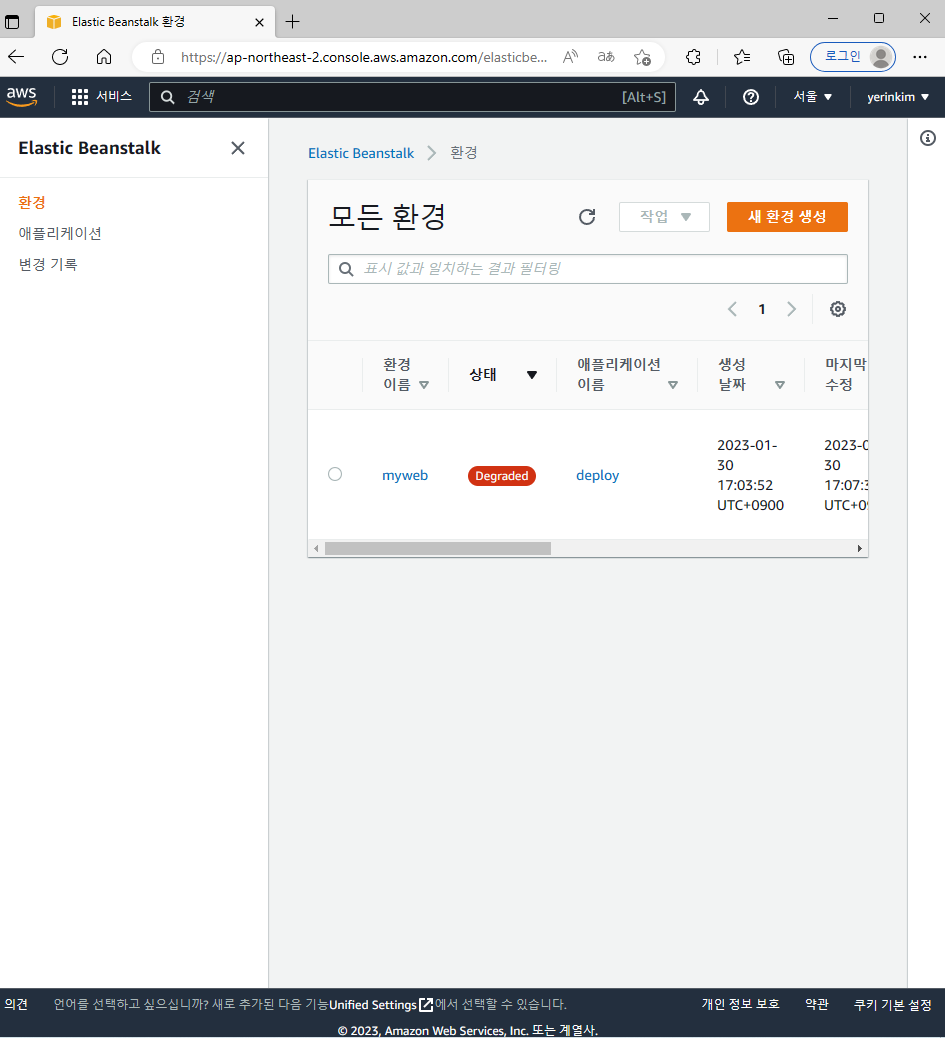Image resolution: width=945 pixels, height=1038 pixels.
Task: Sort by 애플리케이션 이름 column
Action: tap(627, 375)
